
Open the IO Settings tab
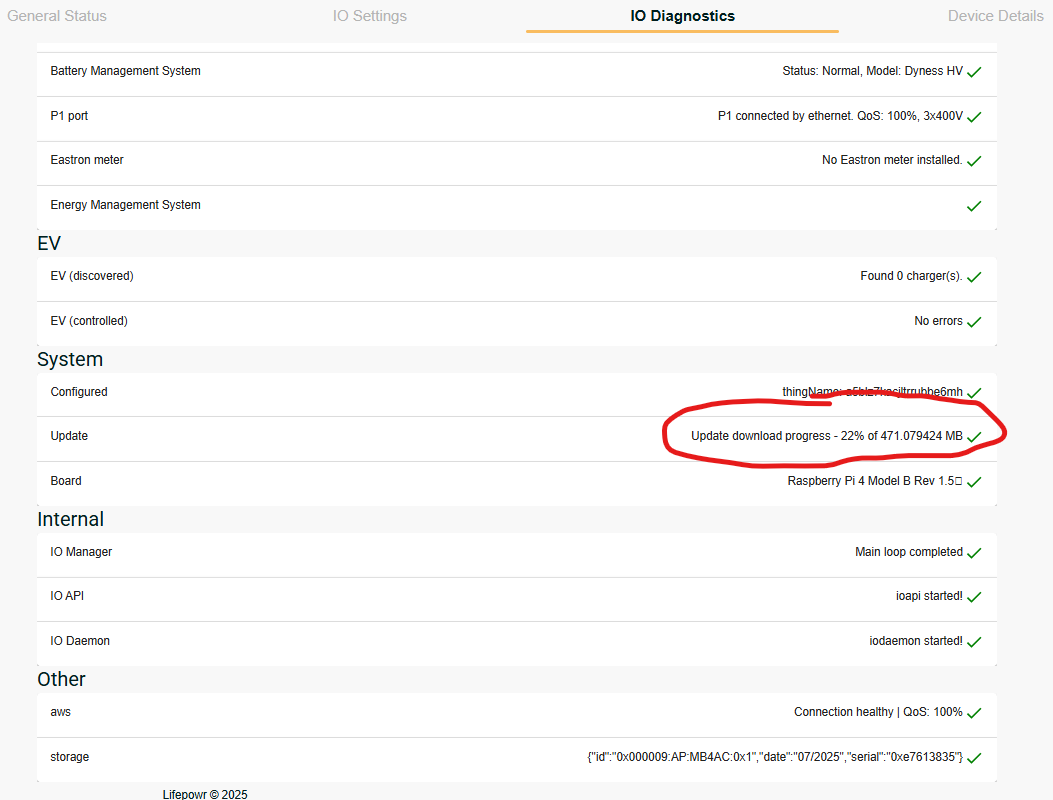coord(370,16)
